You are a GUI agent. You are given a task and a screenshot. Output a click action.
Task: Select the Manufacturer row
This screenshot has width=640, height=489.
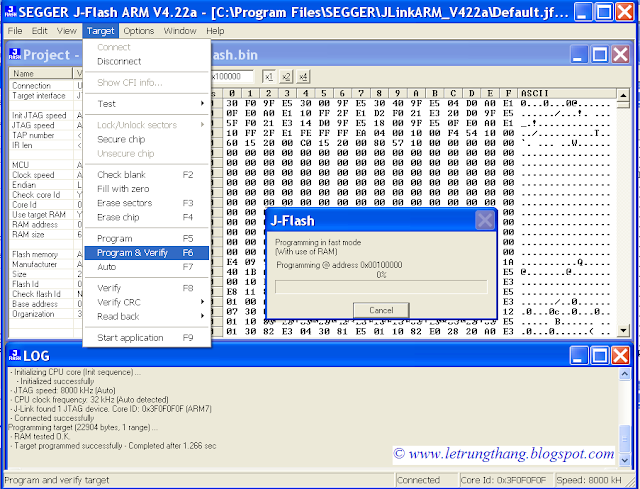[46, 264]
